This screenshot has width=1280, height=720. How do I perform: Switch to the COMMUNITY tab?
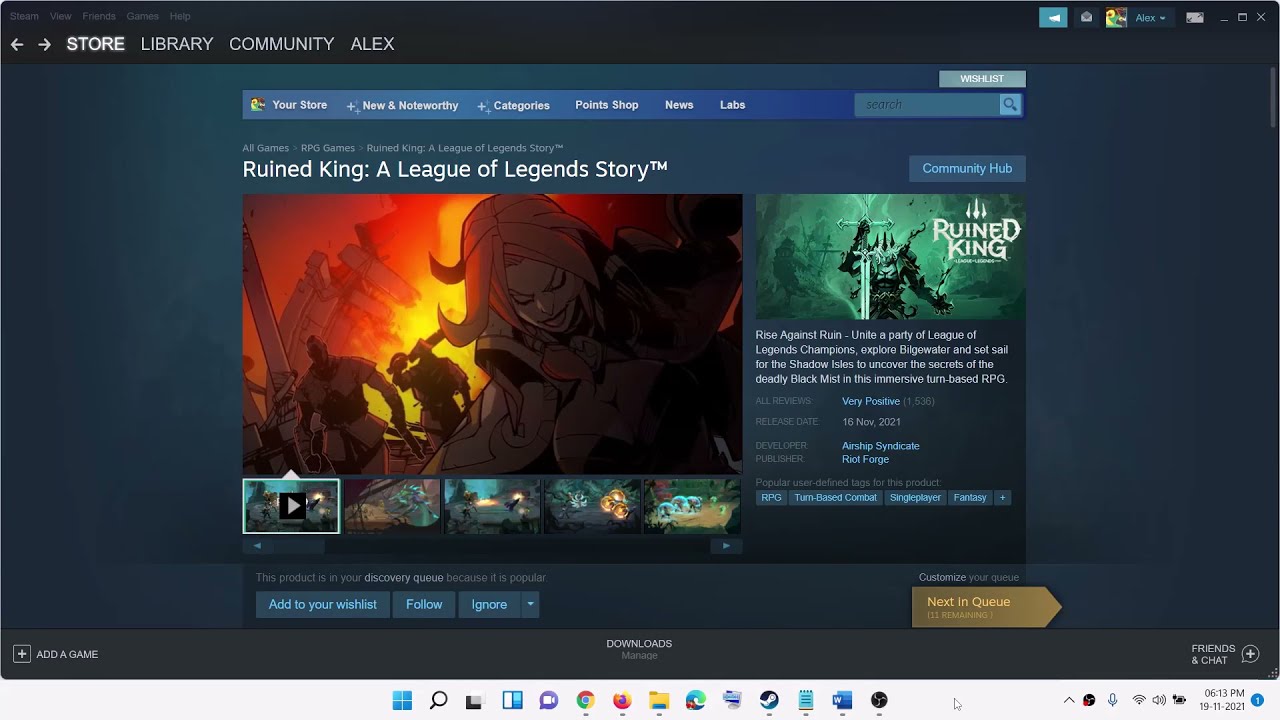pos(282,44)
